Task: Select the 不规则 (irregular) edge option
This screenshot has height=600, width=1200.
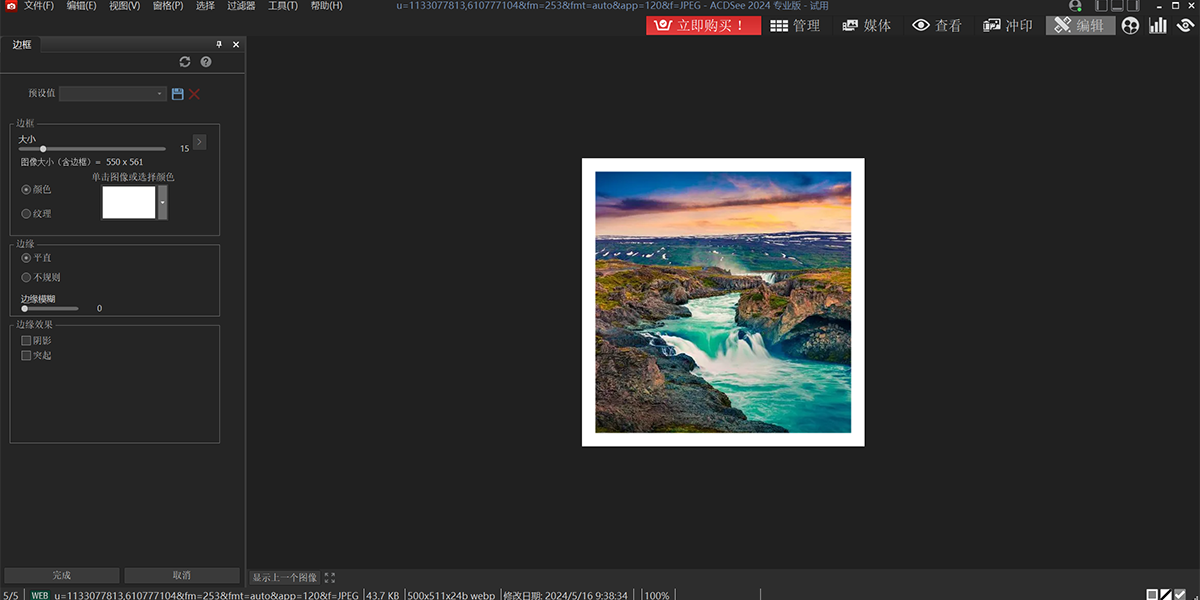Action: pos(26,277)
